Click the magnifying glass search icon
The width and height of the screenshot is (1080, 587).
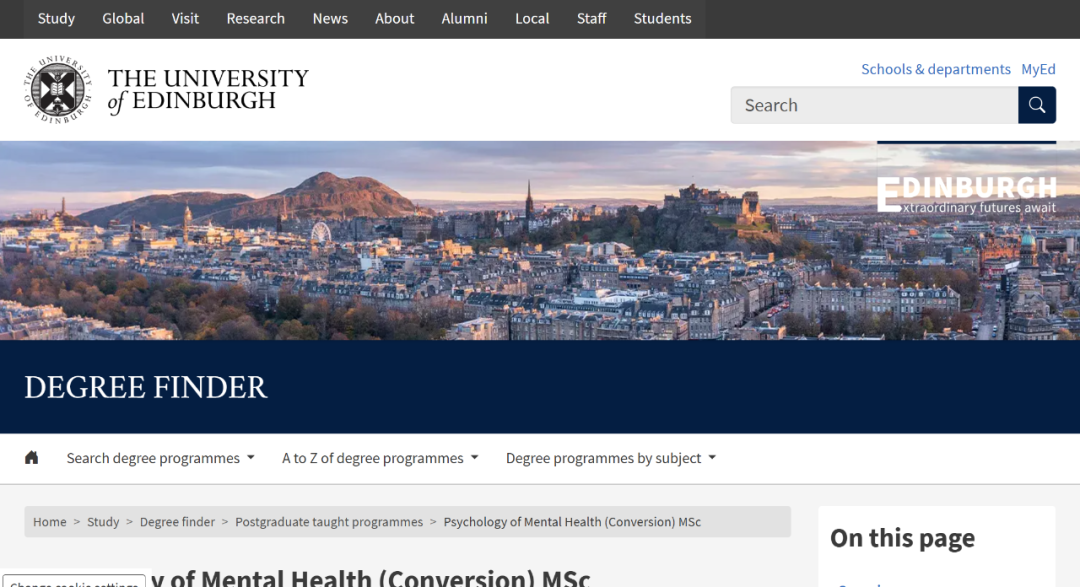click(1037, 105)
